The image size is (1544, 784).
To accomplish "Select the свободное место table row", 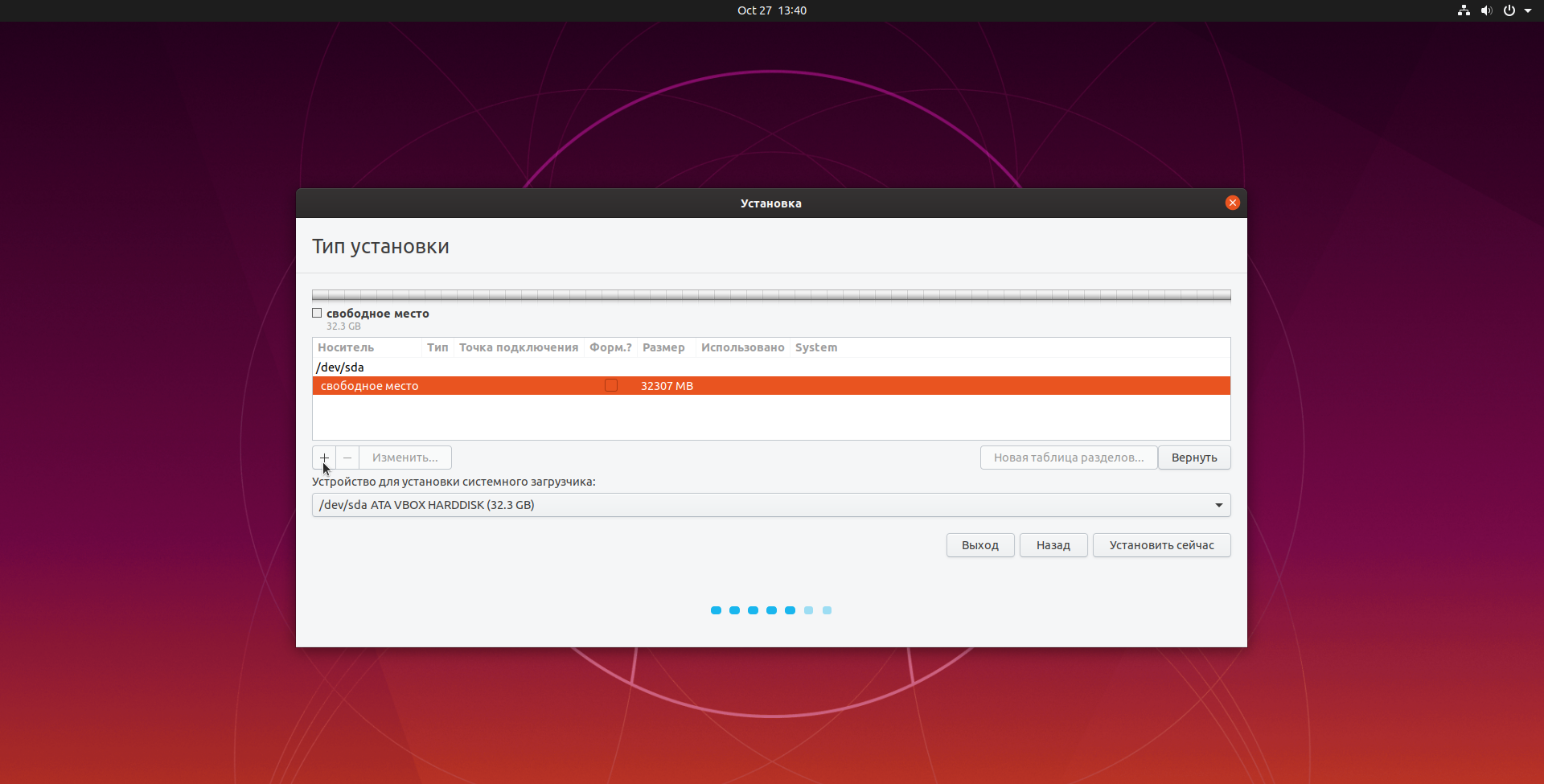I will tap(771, 386).
